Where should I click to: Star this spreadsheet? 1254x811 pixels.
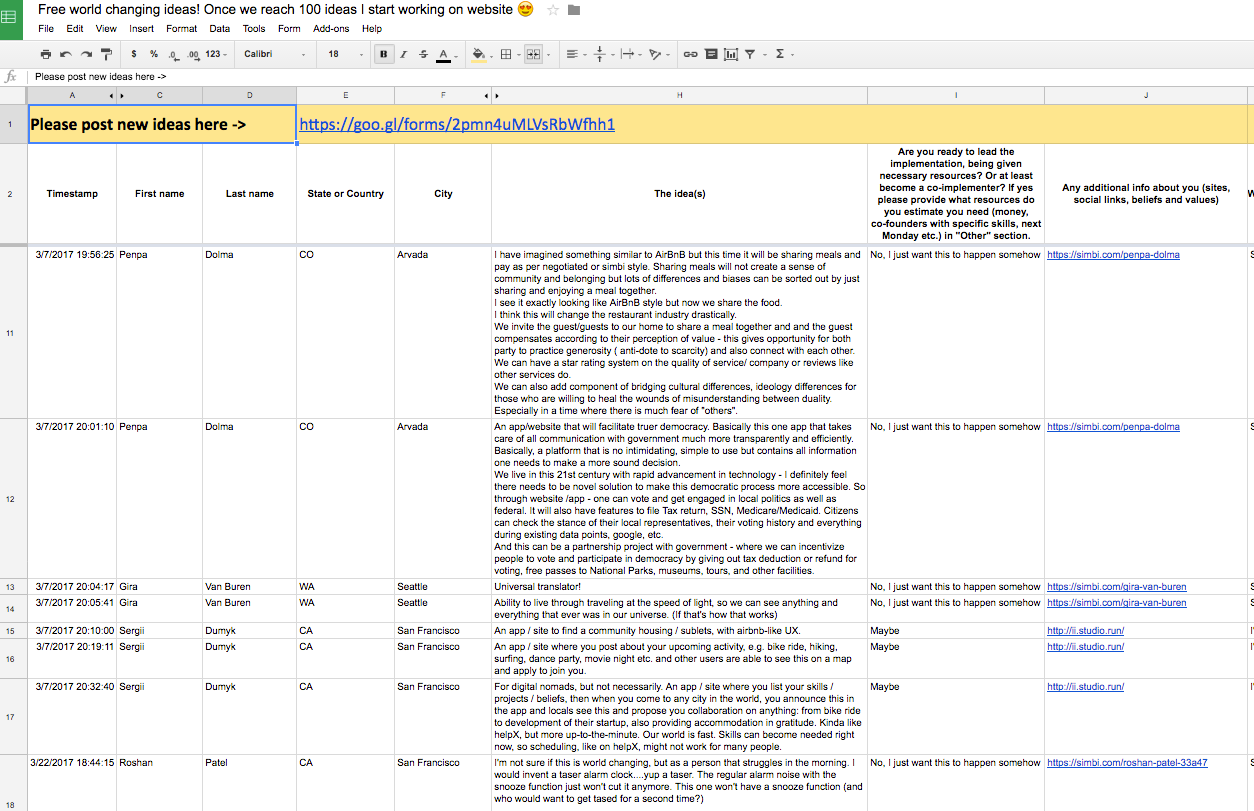(553, 10)
